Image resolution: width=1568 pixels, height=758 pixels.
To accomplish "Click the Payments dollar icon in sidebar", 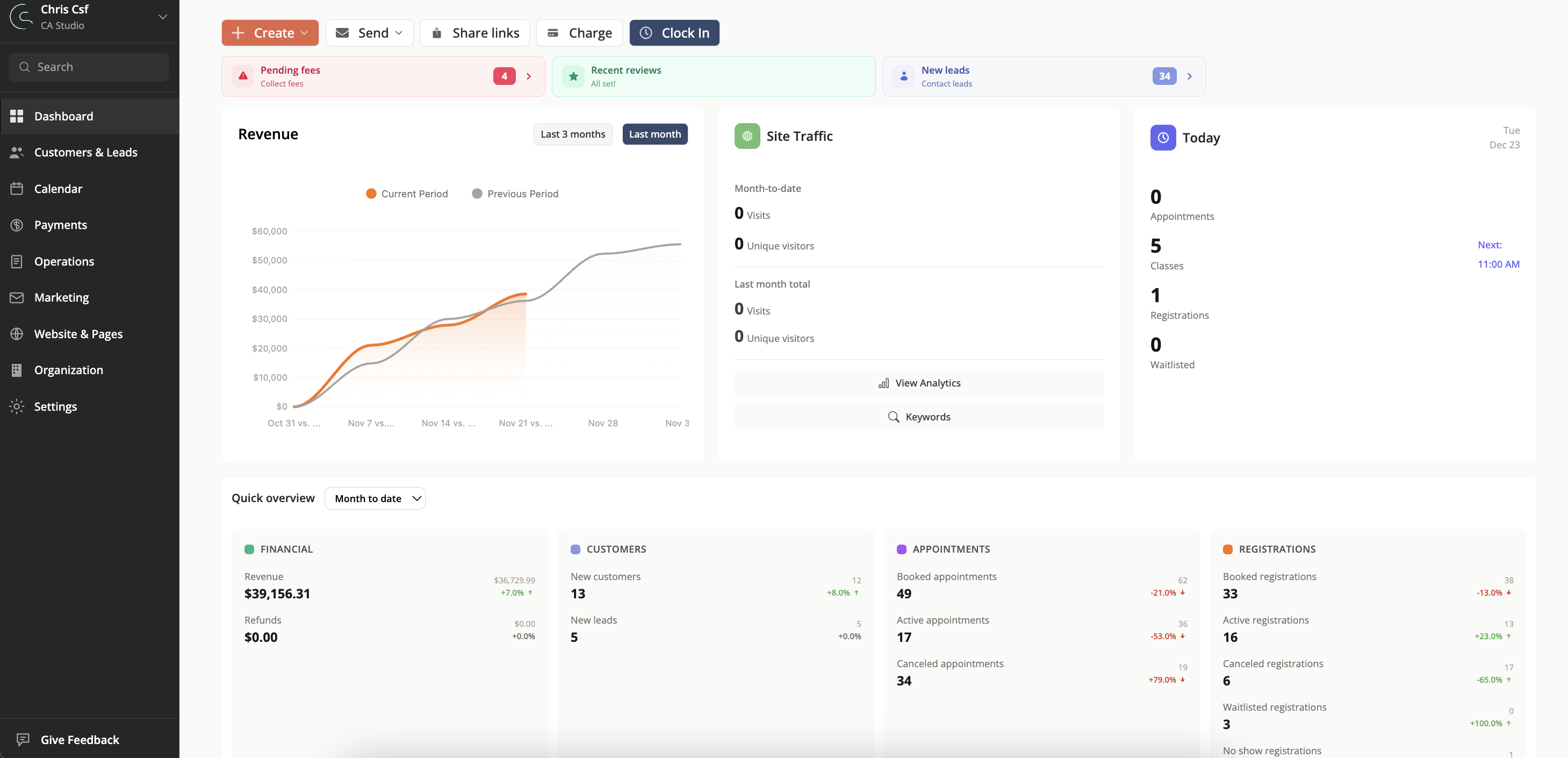I will (x=17, y=225).
